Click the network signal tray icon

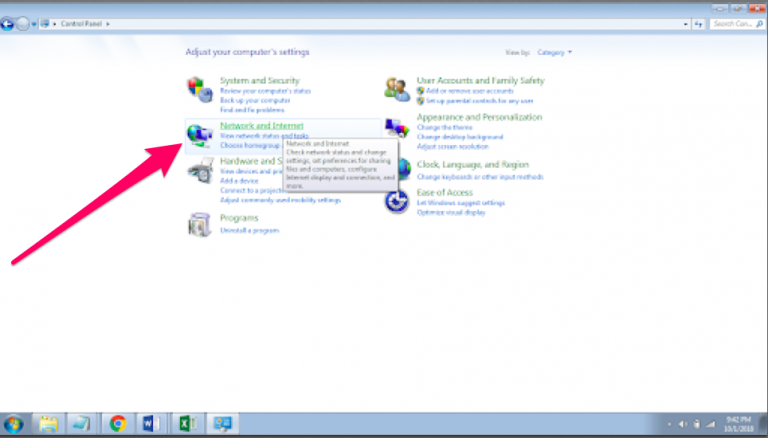pos(710,424)
